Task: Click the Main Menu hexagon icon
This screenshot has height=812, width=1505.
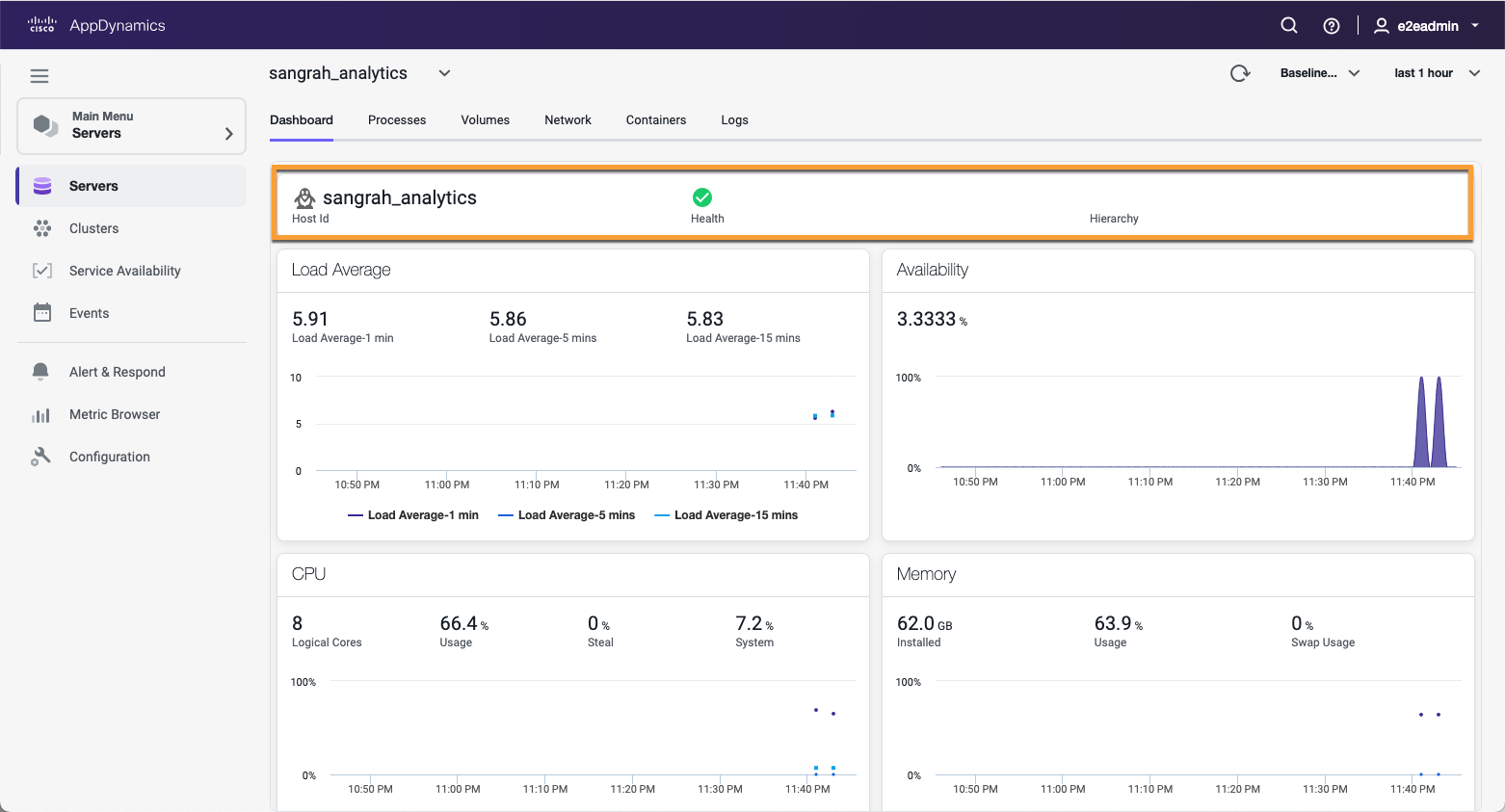Action: coord(45,125)
